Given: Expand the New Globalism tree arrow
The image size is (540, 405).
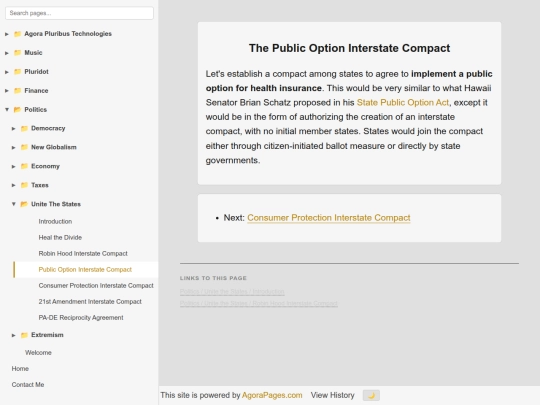Looking at the screenshot, I should tap(13, 147).
